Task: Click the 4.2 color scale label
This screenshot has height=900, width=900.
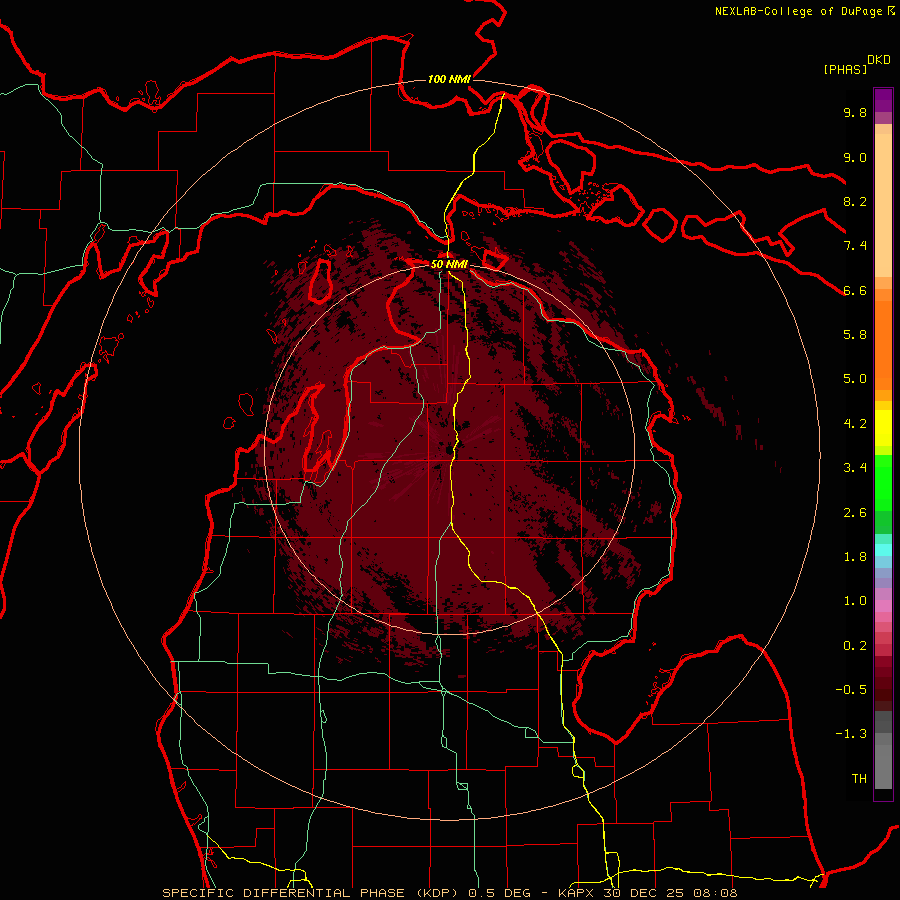Action: (x=855, y=424)
